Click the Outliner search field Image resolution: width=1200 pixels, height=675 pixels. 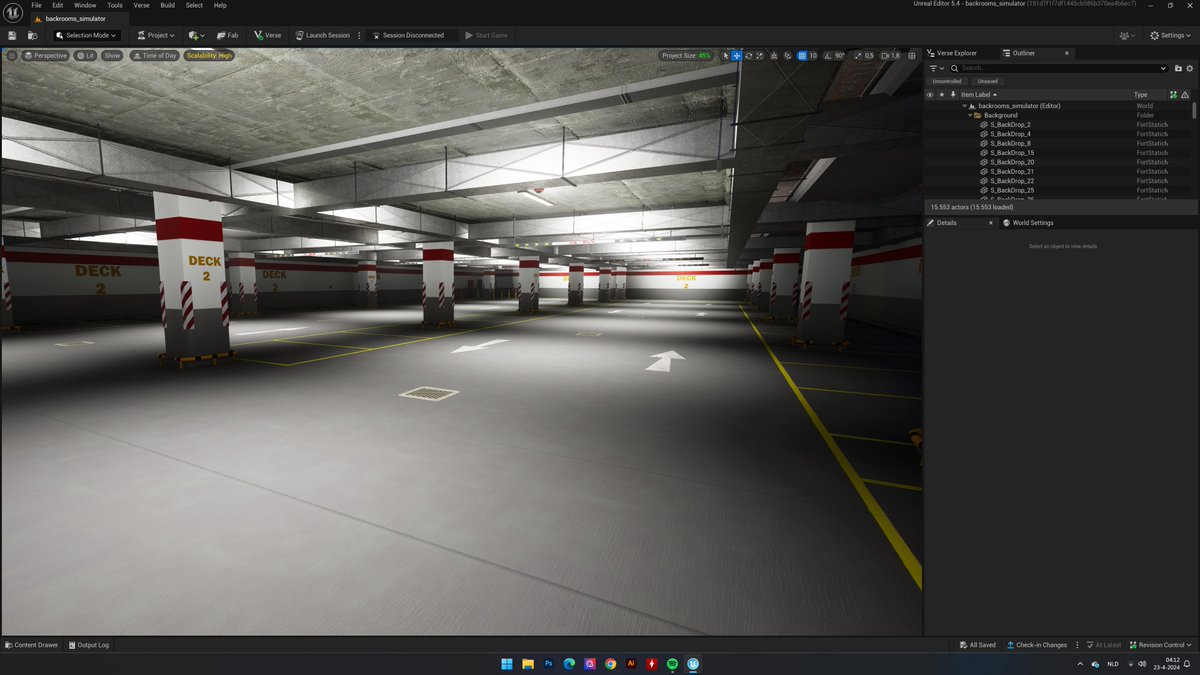[x=1058, y=68]
